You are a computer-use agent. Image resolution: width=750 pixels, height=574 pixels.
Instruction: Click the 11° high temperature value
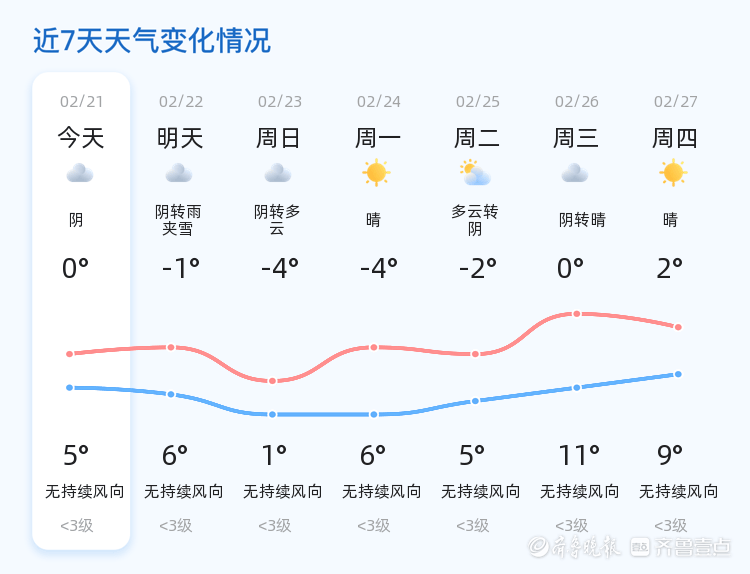pos(579,455)
